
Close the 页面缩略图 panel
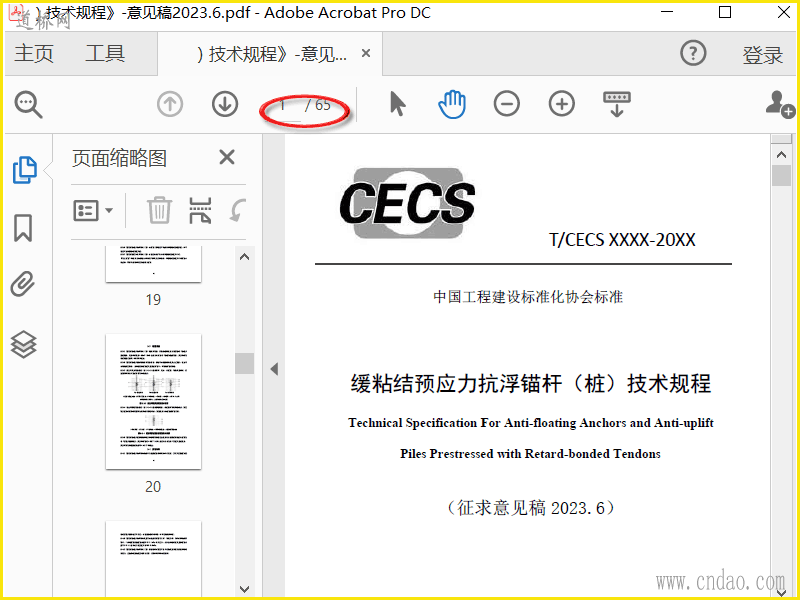[227, 157]
